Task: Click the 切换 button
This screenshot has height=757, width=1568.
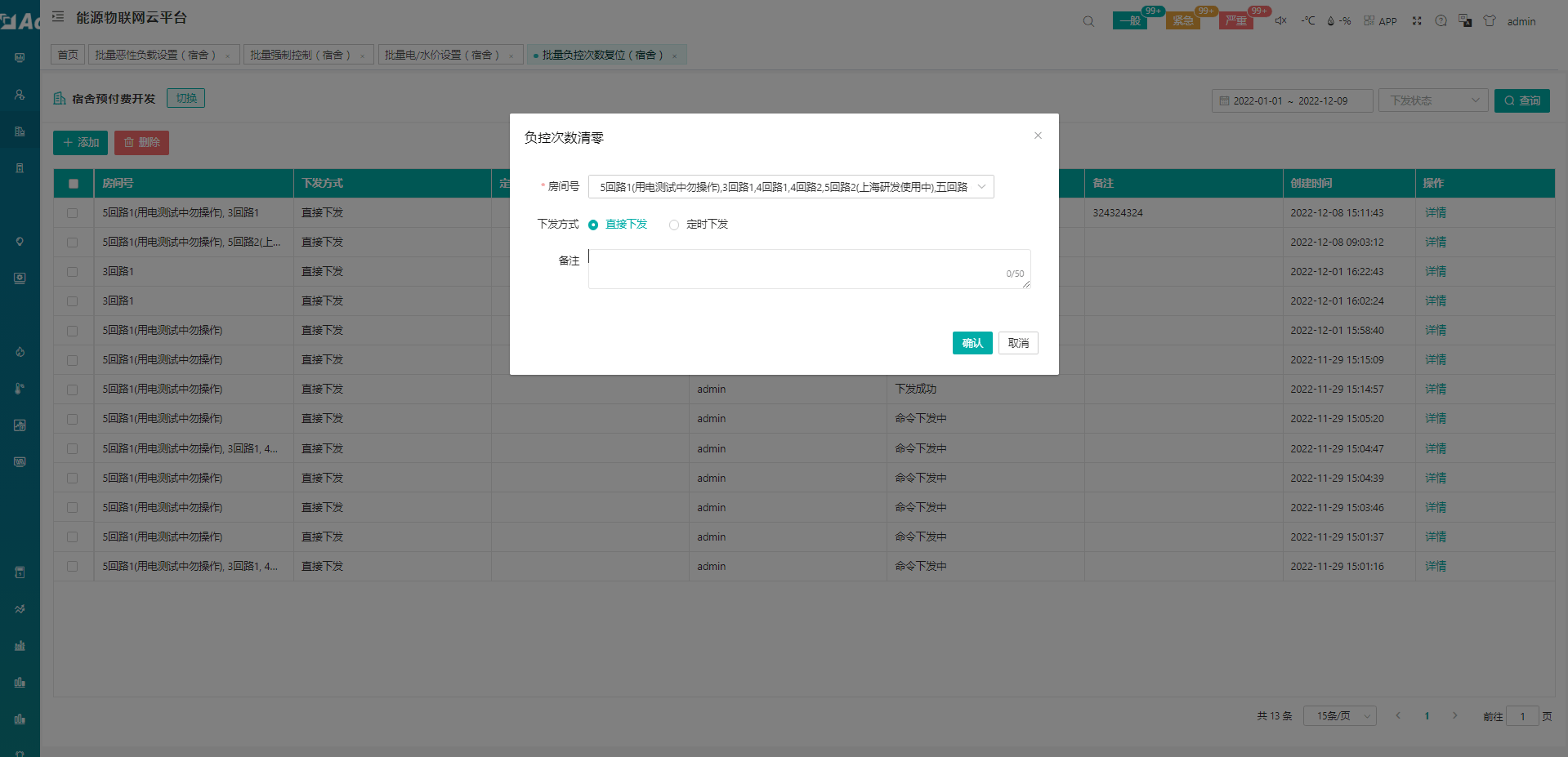Action: tap(186, 98)
